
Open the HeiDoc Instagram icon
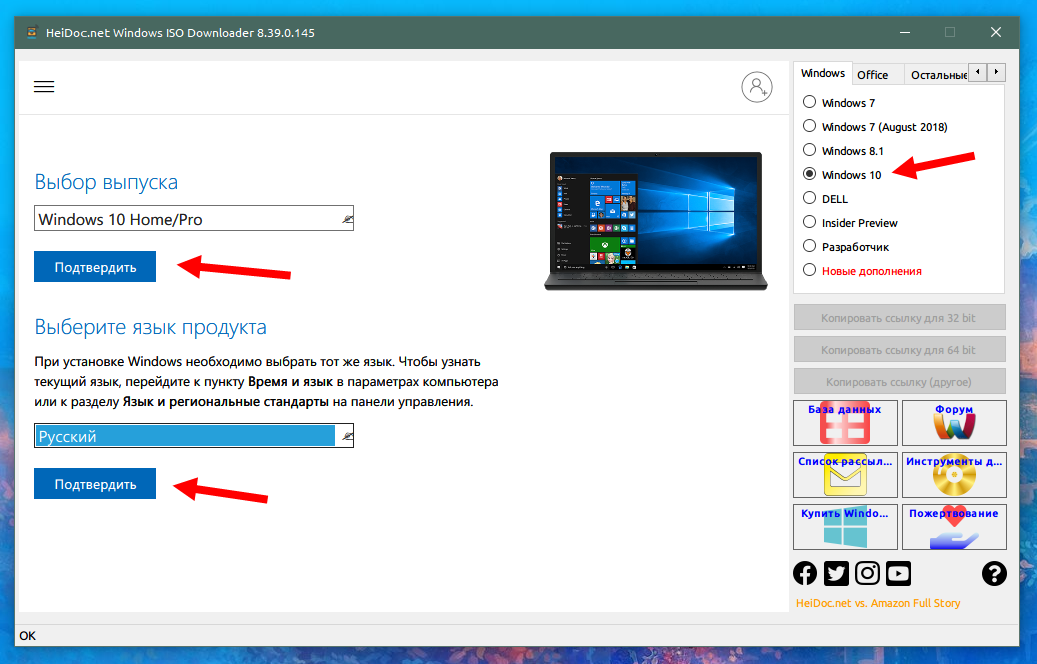(x=867, y=573)
